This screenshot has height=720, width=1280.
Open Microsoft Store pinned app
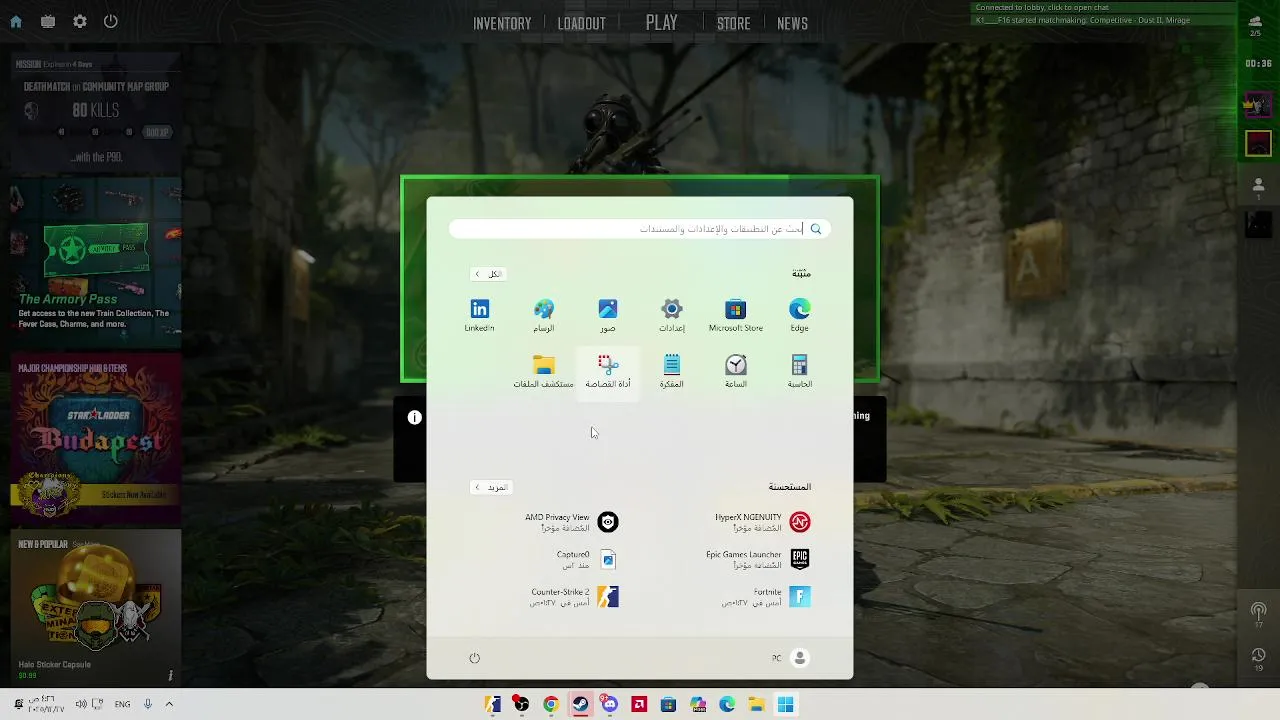click(x=735, y=315)
